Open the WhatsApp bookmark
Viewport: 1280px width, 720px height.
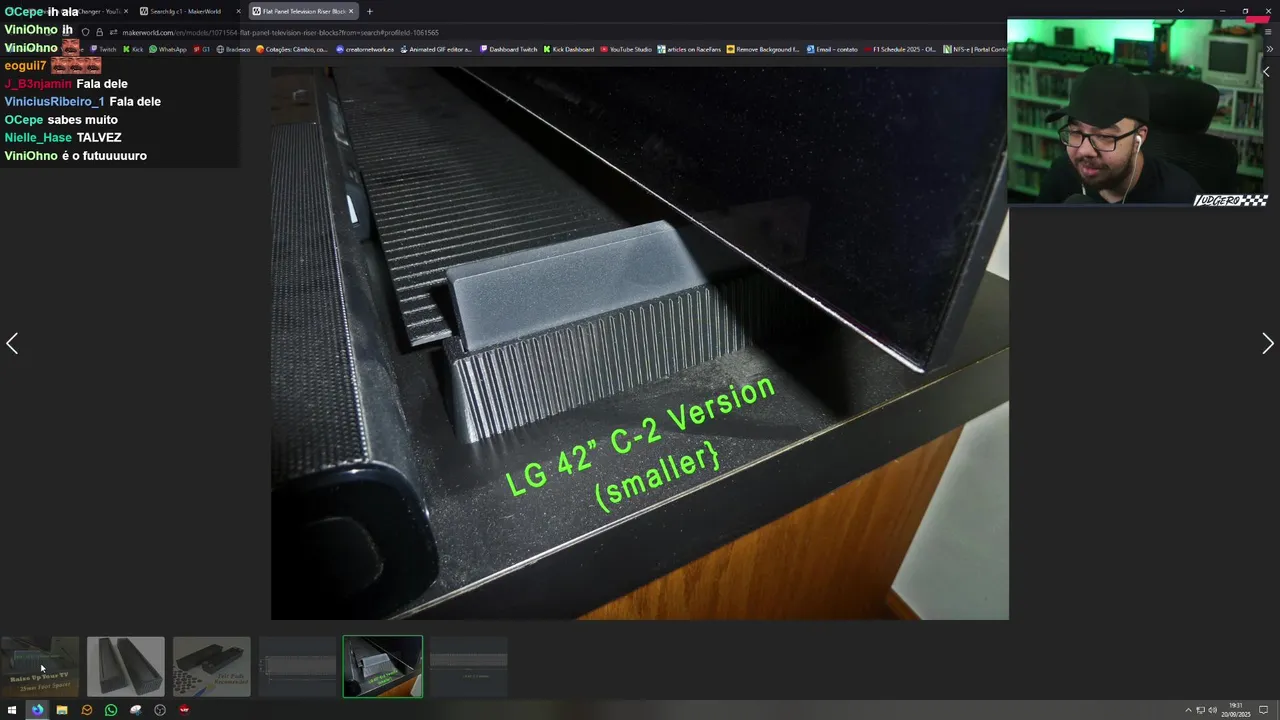coord(168,49)
